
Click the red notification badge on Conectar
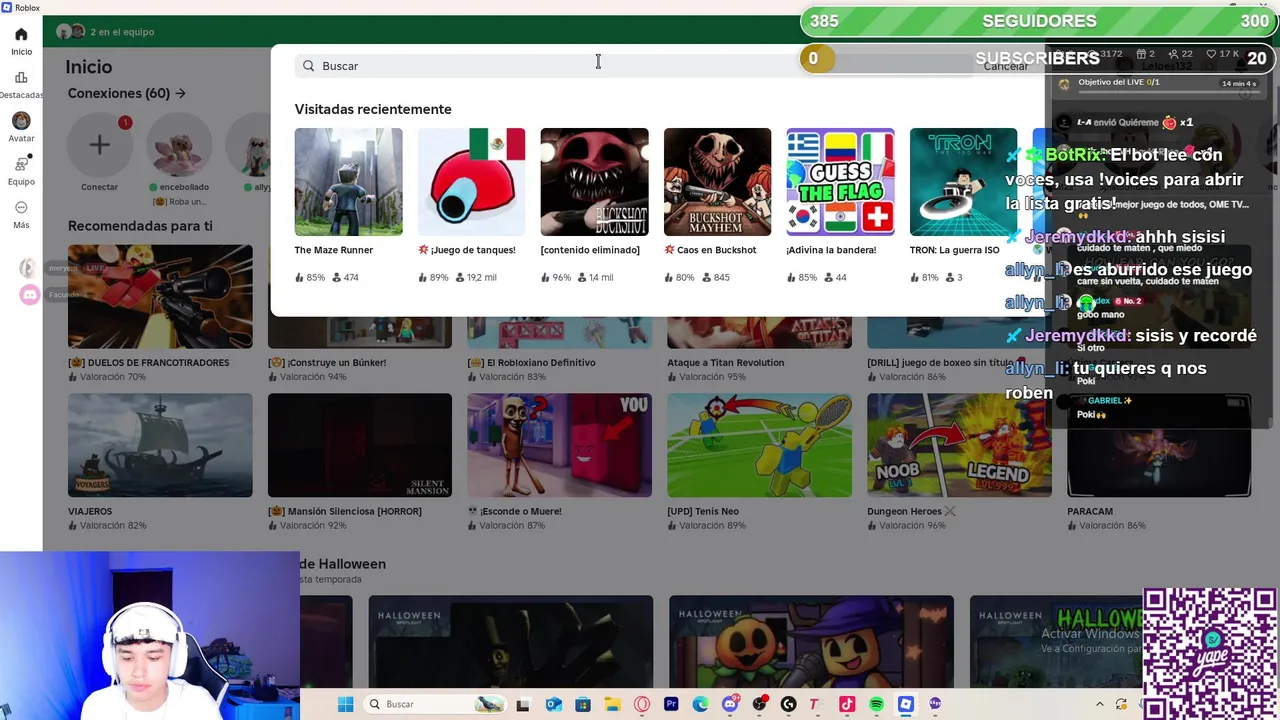pyautogui.click(x=125, y=123)
